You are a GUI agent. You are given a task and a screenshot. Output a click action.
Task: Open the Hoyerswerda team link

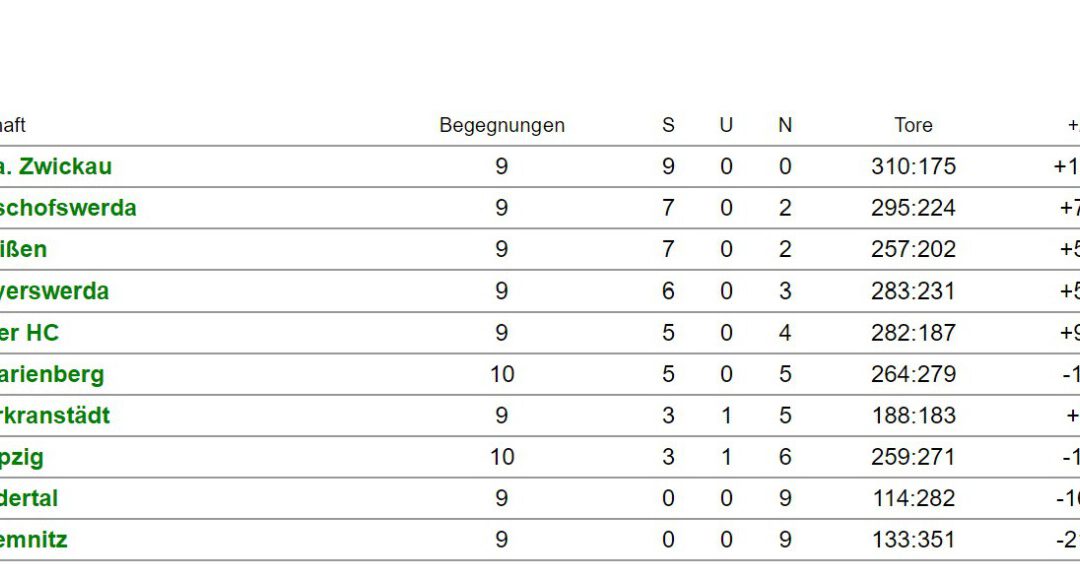[x=54, y=291]
